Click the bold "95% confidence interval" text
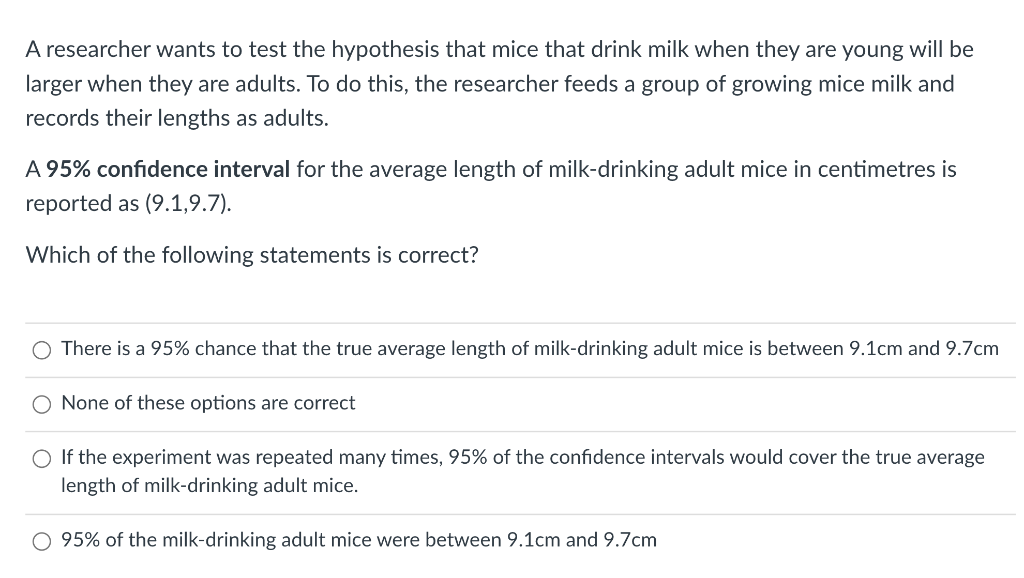 pyautogui.click(x=168, y=169)
